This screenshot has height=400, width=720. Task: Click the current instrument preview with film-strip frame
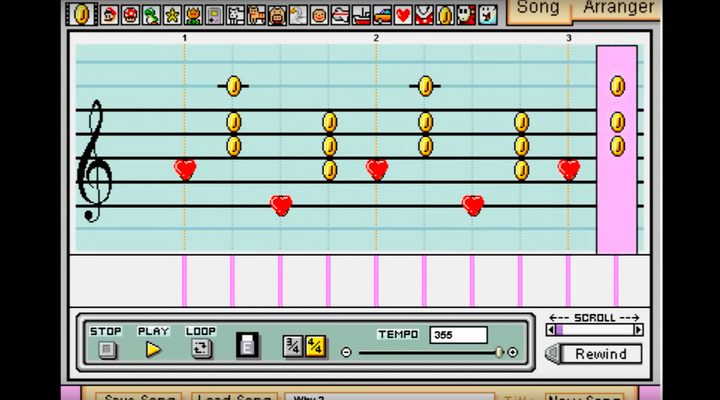(81, 14)
